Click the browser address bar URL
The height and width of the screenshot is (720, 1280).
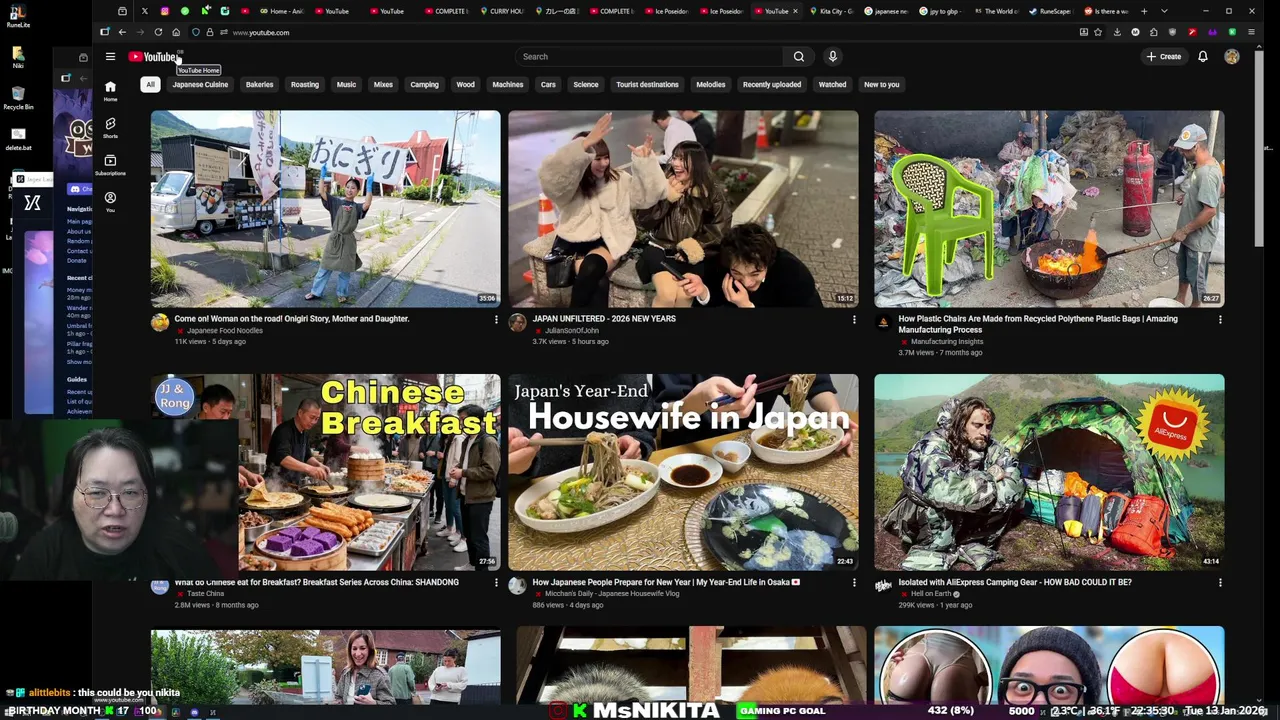[261, 32]
